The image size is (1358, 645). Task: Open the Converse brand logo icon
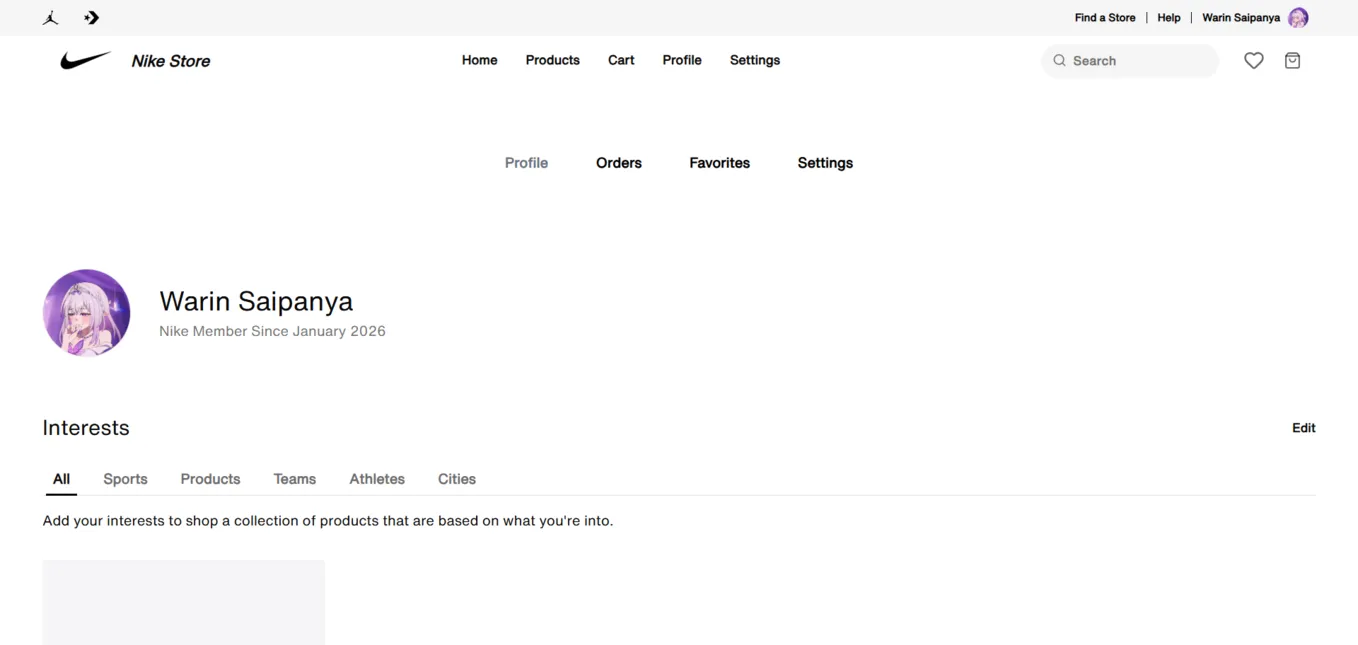[x=92, y=18]
